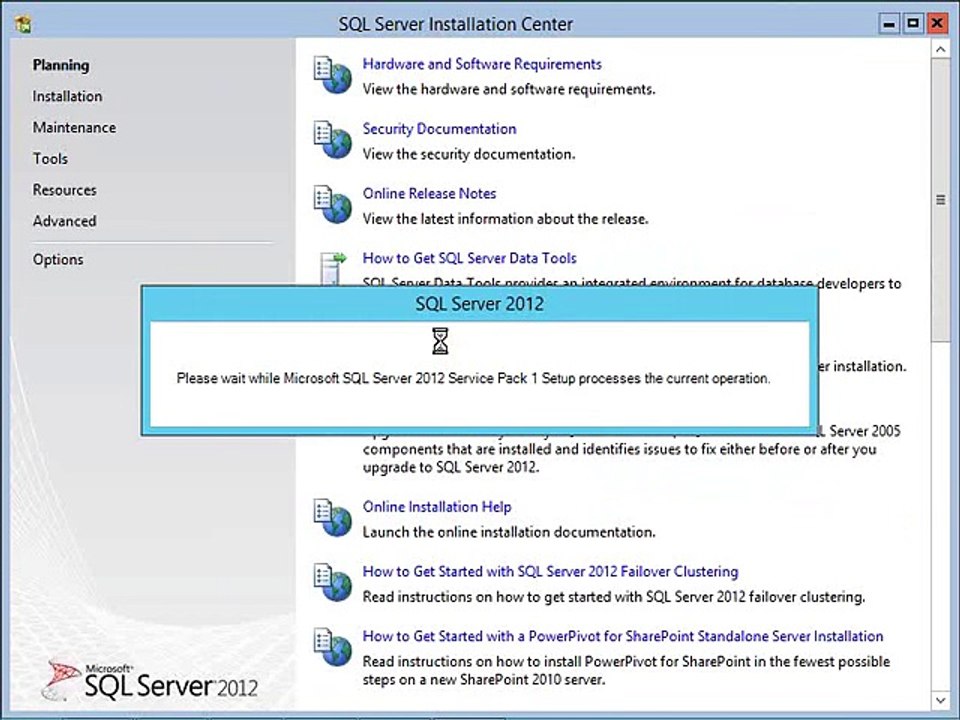Open the Resources category

coord(64,190)
